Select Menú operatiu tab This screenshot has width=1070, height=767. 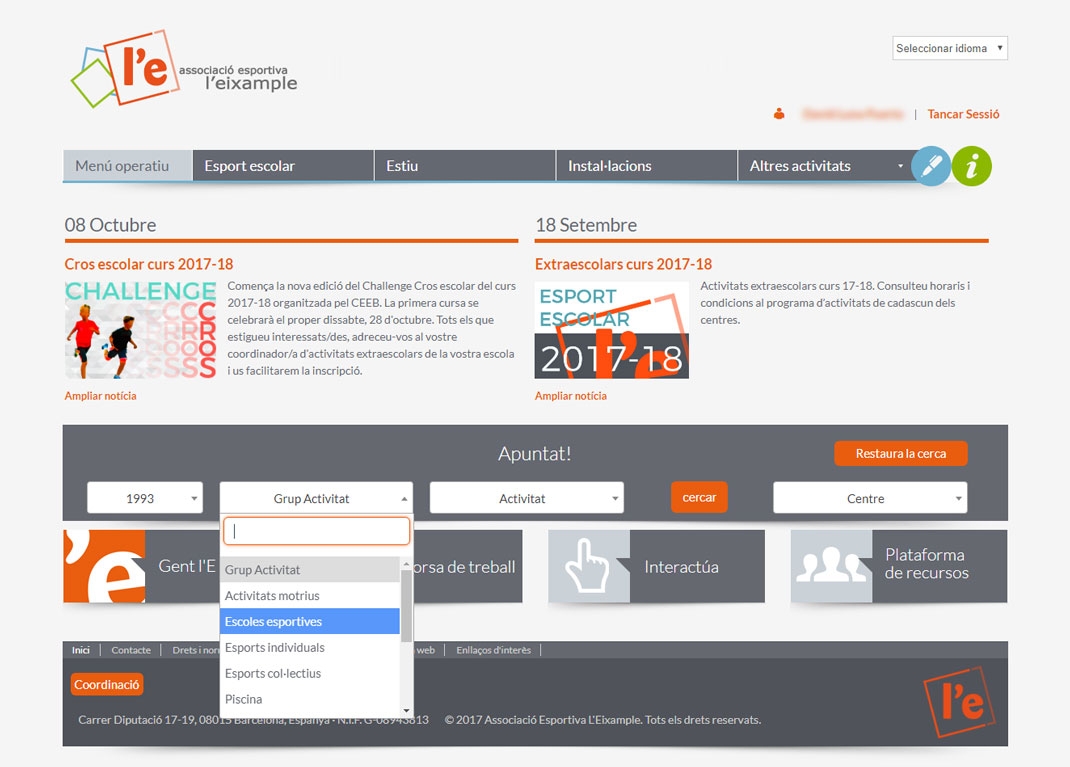coord(128,166)
